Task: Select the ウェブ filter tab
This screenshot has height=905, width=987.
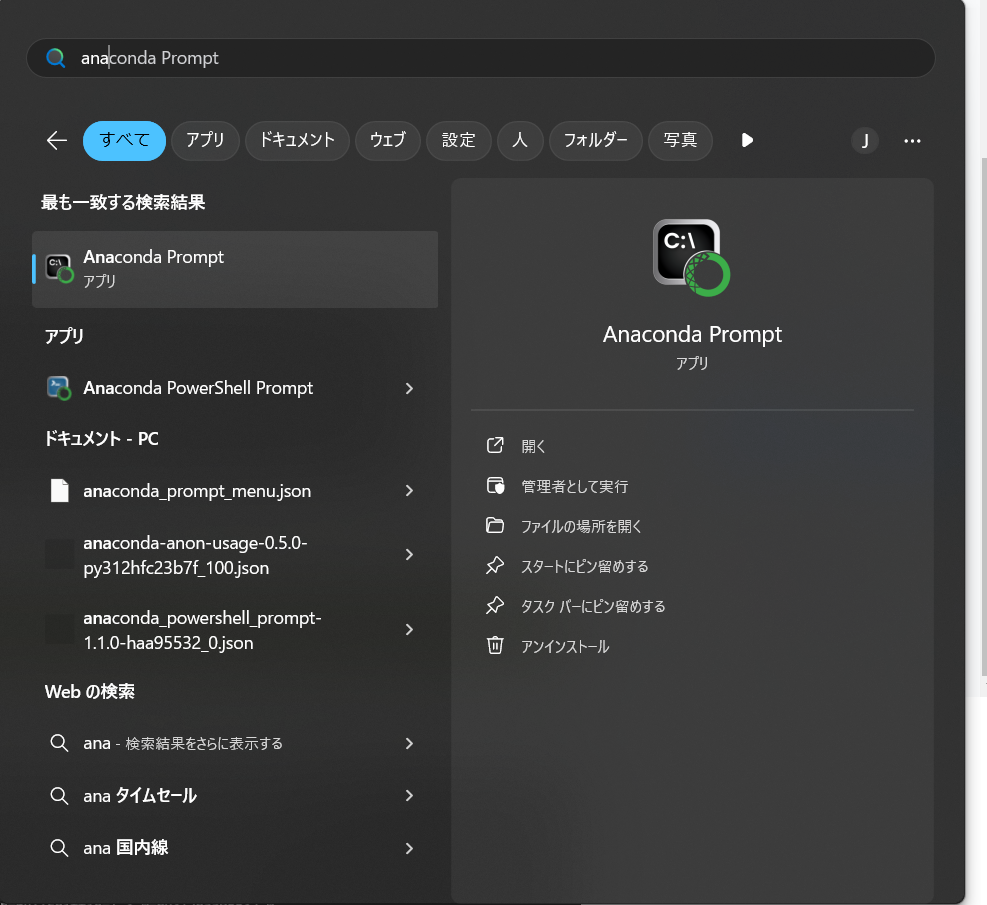Action: tap(388, 140)
